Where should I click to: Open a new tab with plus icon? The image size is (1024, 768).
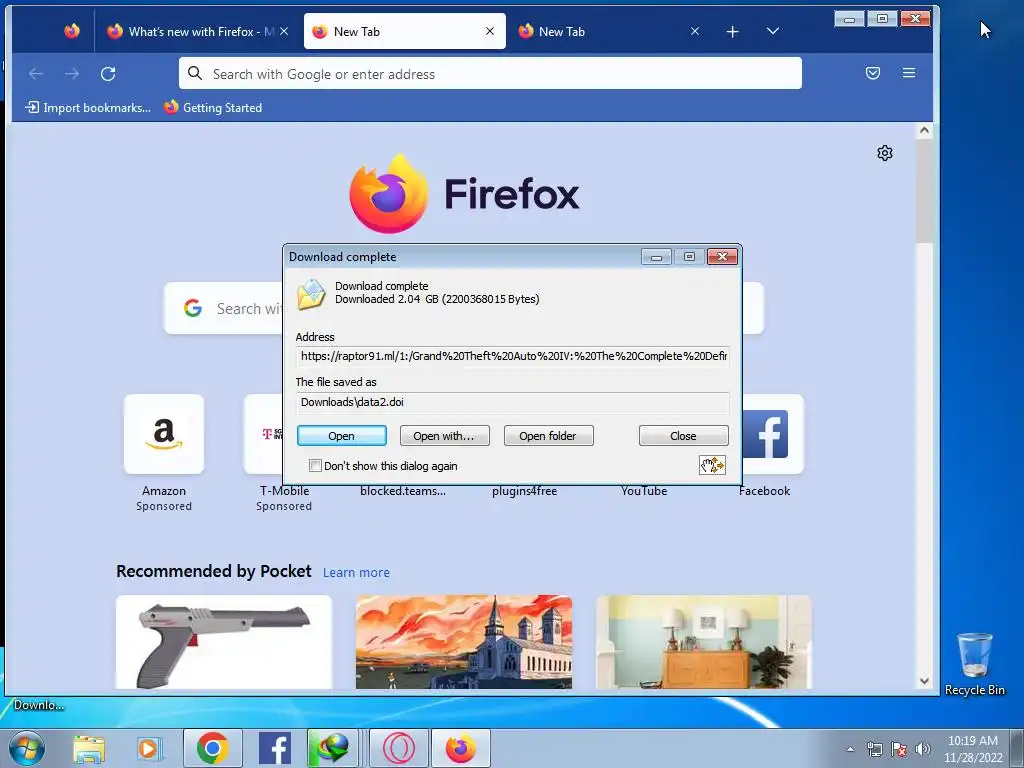pyautogui.click(x=732, y=31)
